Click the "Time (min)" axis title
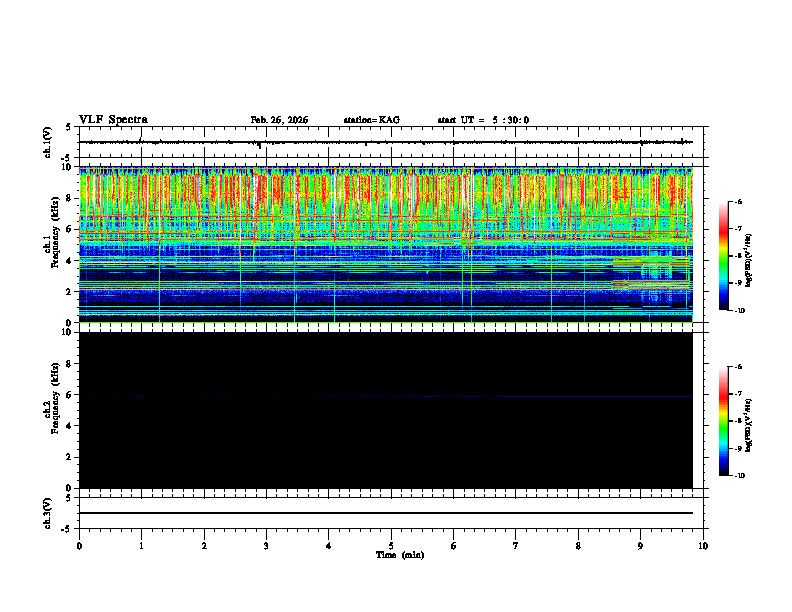 click(400, 555)
